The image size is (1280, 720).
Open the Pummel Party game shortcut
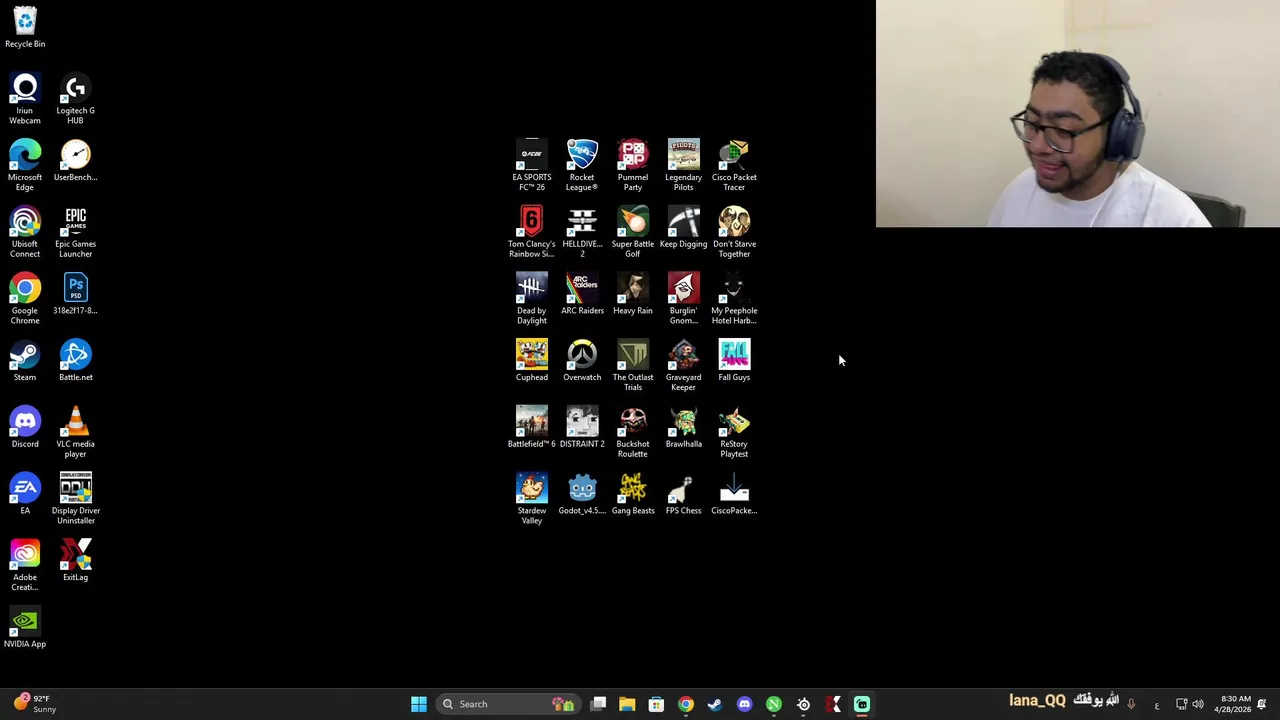click(632, 165)
